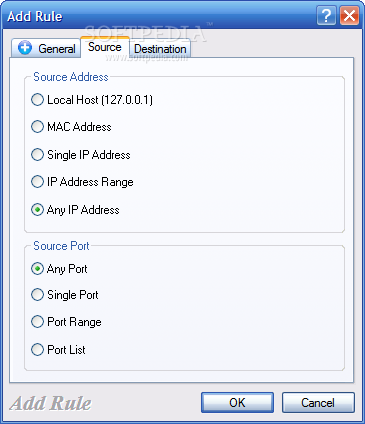
Task: Switch to the General tab
Action: coord(46,48)
